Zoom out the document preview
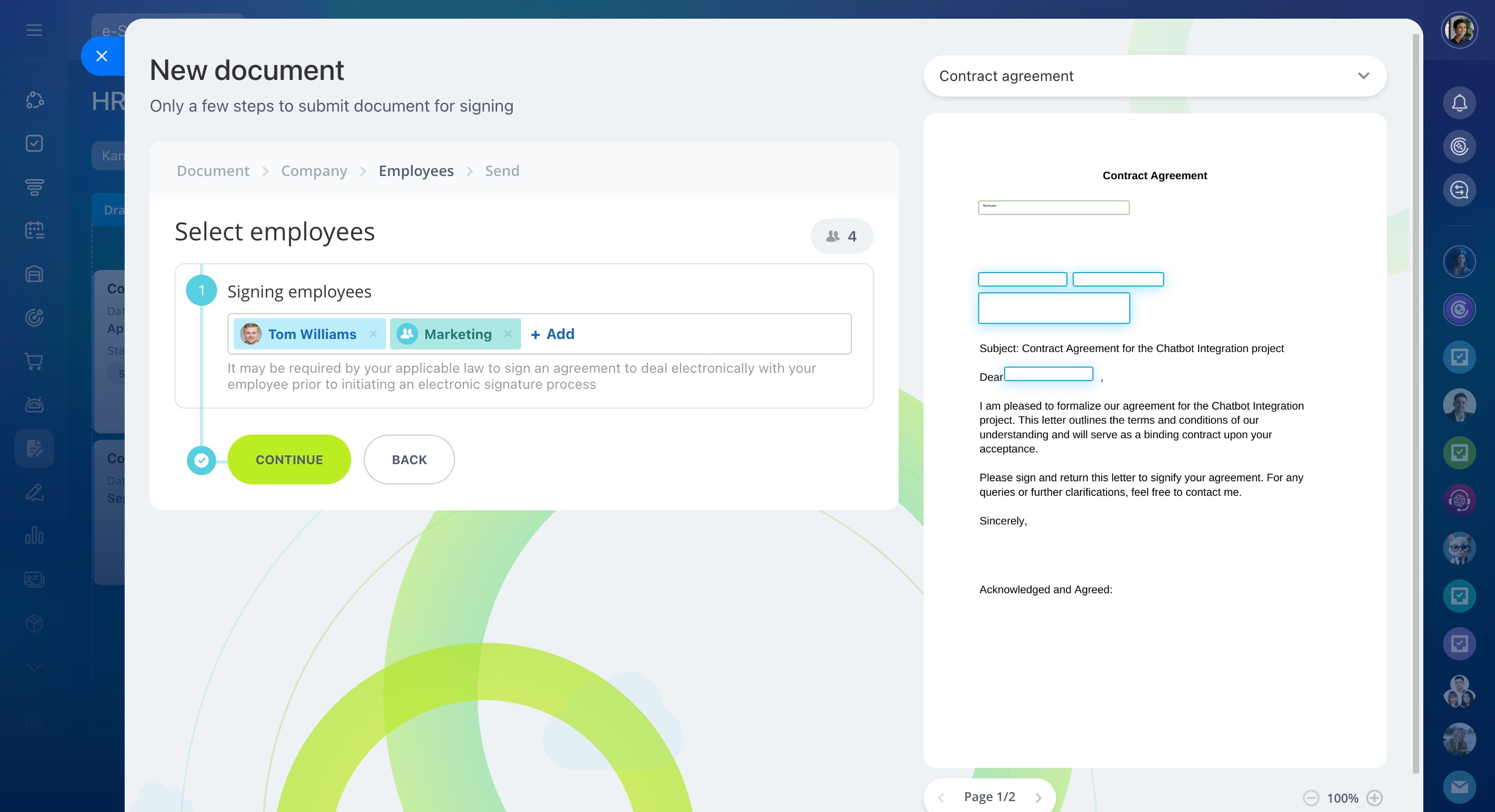The image size is (1495, 812). point(1311,798)
